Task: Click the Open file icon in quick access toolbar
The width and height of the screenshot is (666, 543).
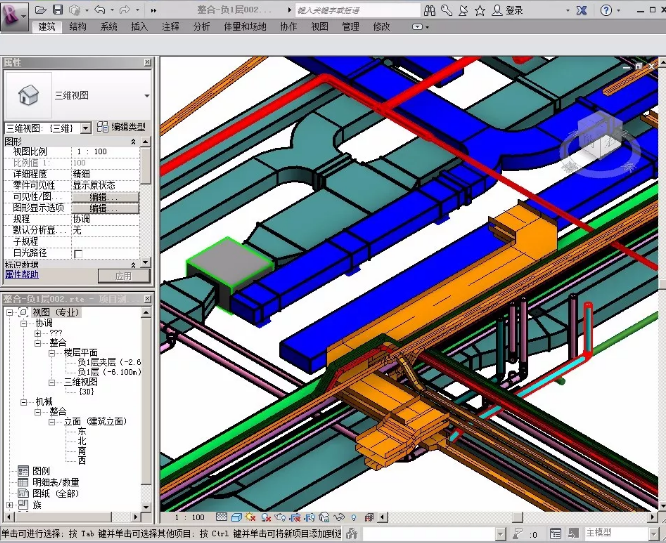Action: (40, 9)
